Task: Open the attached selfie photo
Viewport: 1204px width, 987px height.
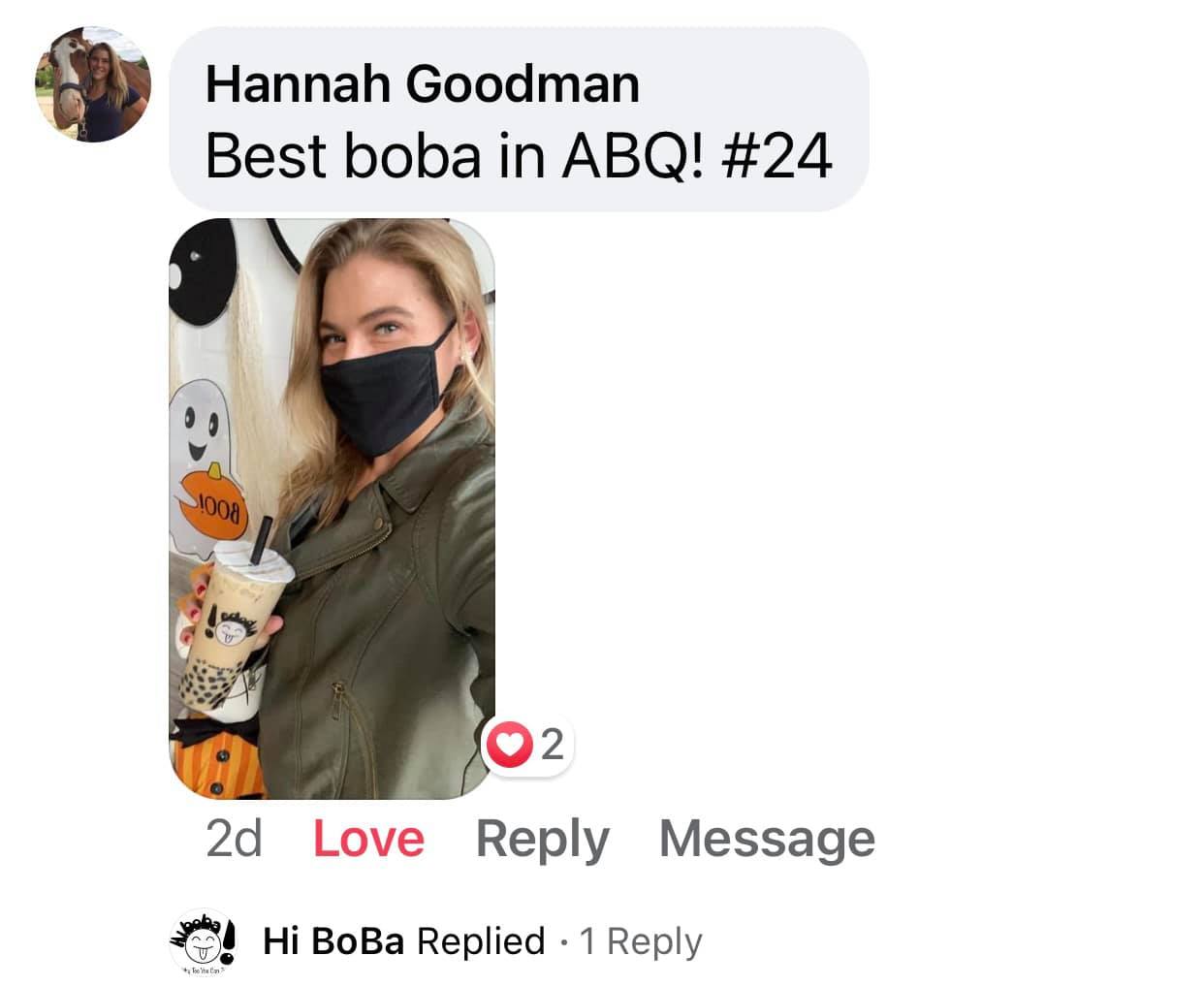Action: coord(333,509)
